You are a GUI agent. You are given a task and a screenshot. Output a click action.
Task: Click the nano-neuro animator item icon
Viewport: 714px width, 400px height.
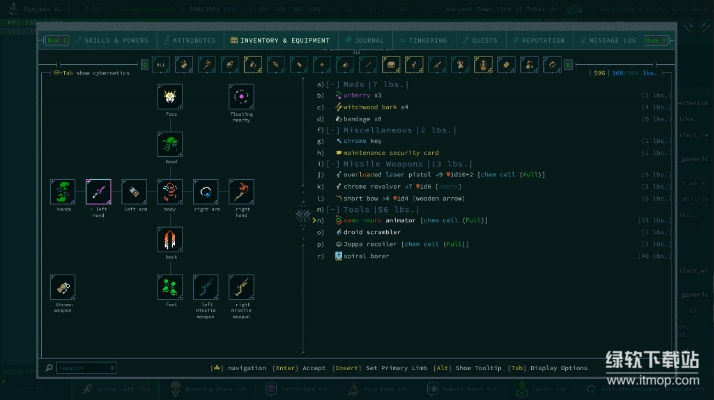[338, 221]
